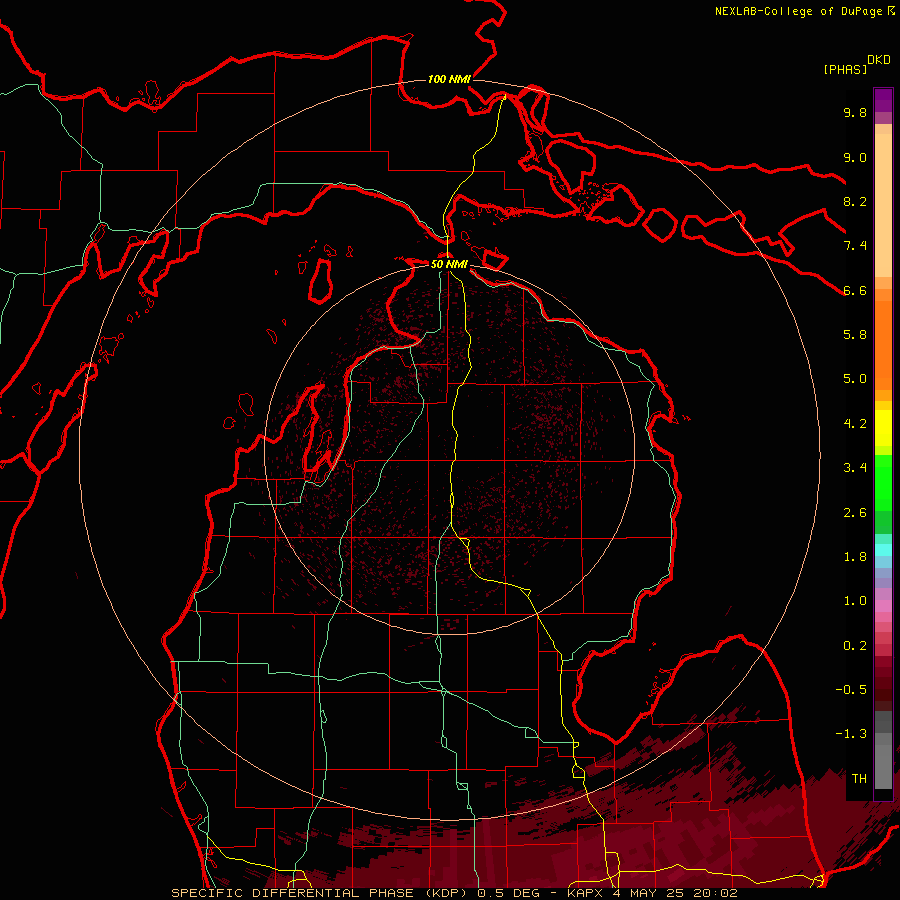Click the -0.5 scale value
The height and width of the screenshot is (900, 900).
[x=851, y=690]
